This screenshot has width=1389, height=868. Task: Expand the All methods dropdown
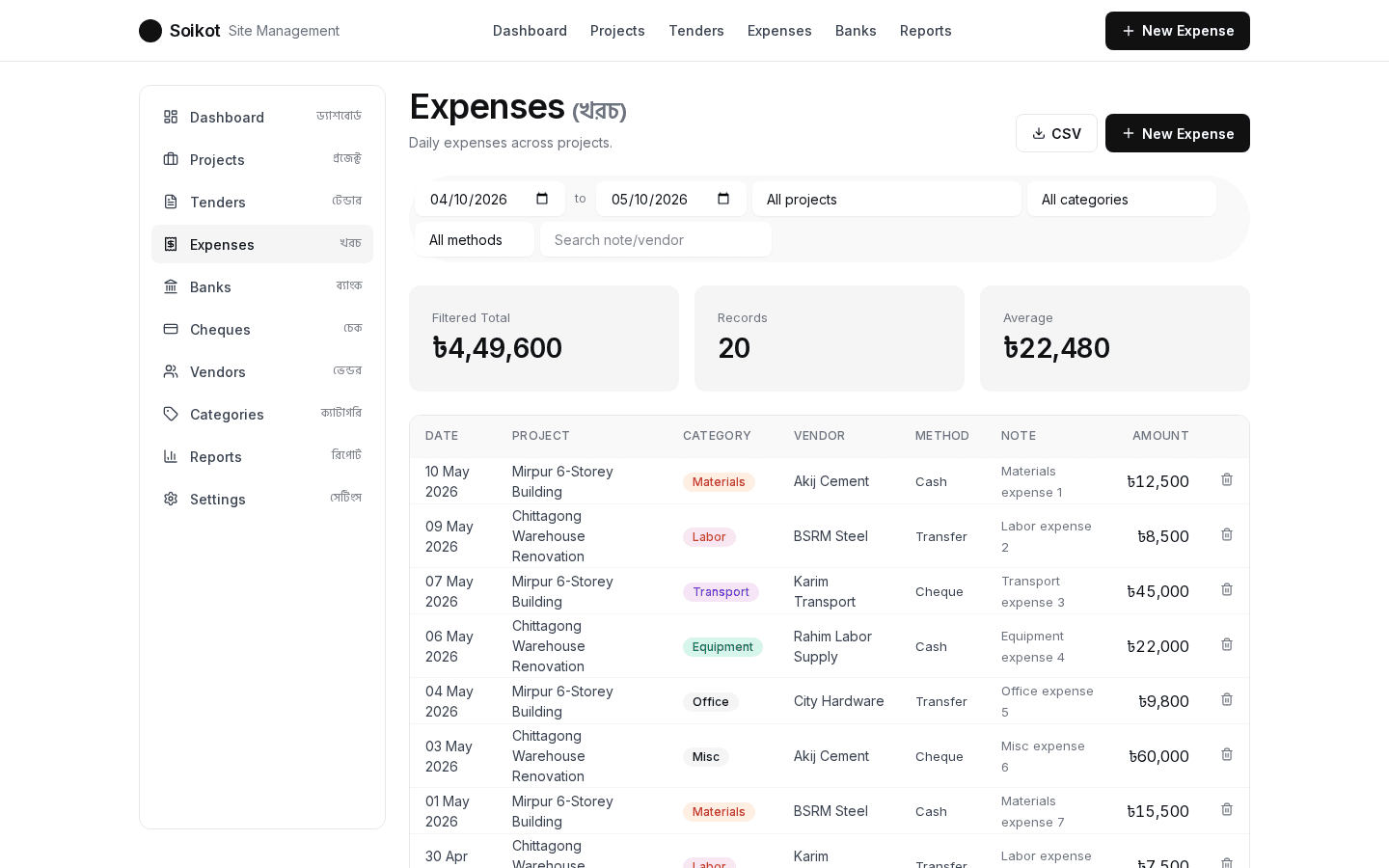point(475,239)
